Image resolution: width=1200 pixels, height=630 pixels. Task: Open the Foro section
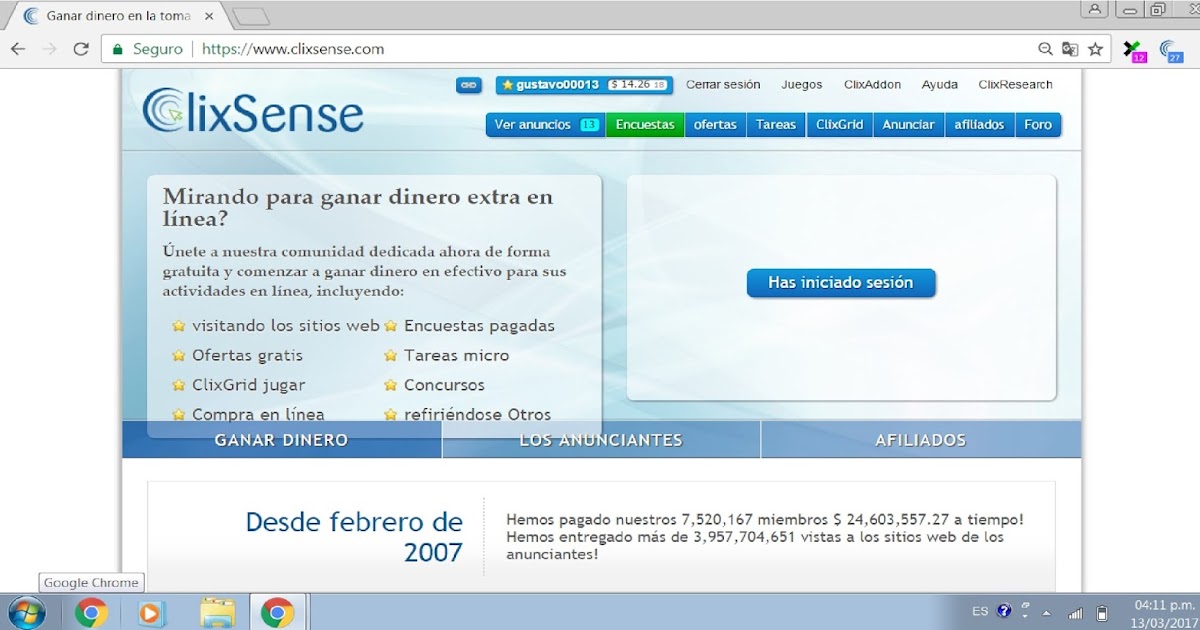pos(1038,124)
